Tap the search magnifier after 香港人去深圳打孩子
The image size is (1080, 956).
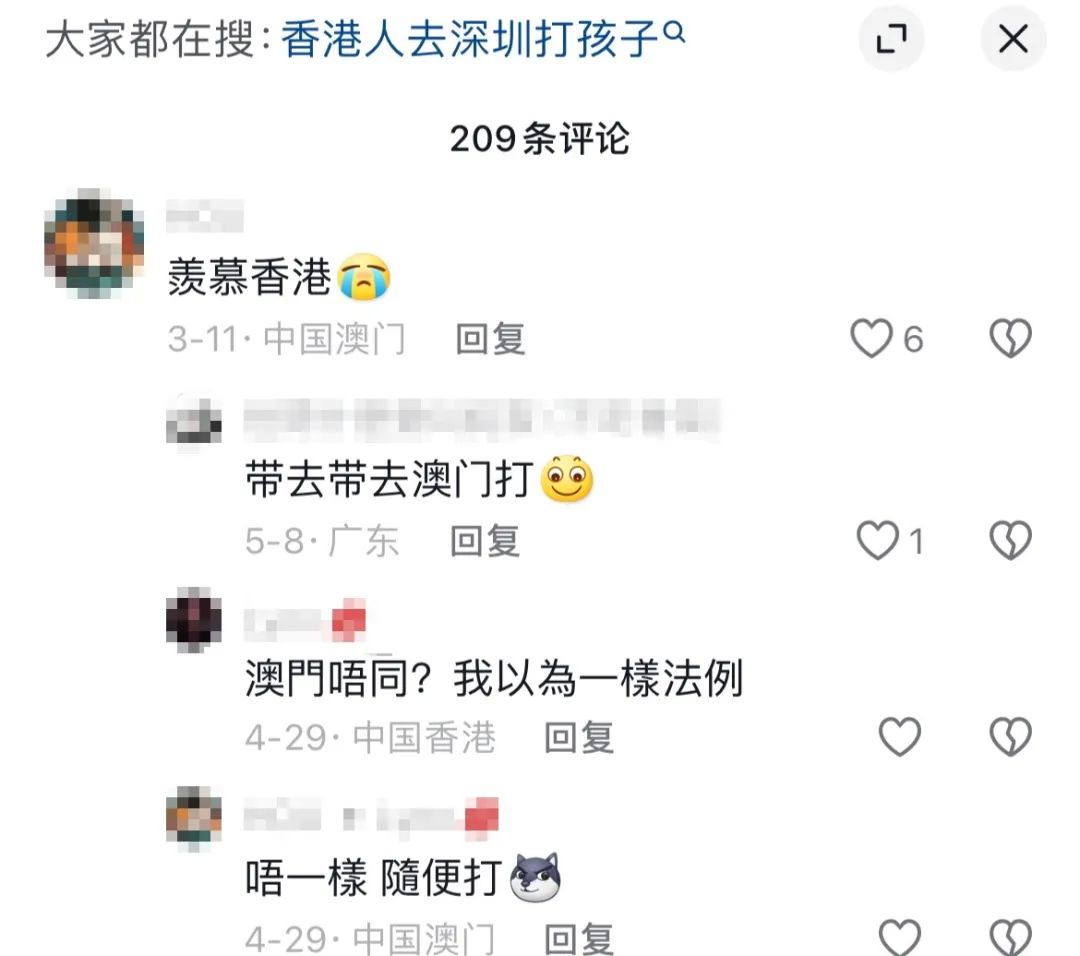676,31
